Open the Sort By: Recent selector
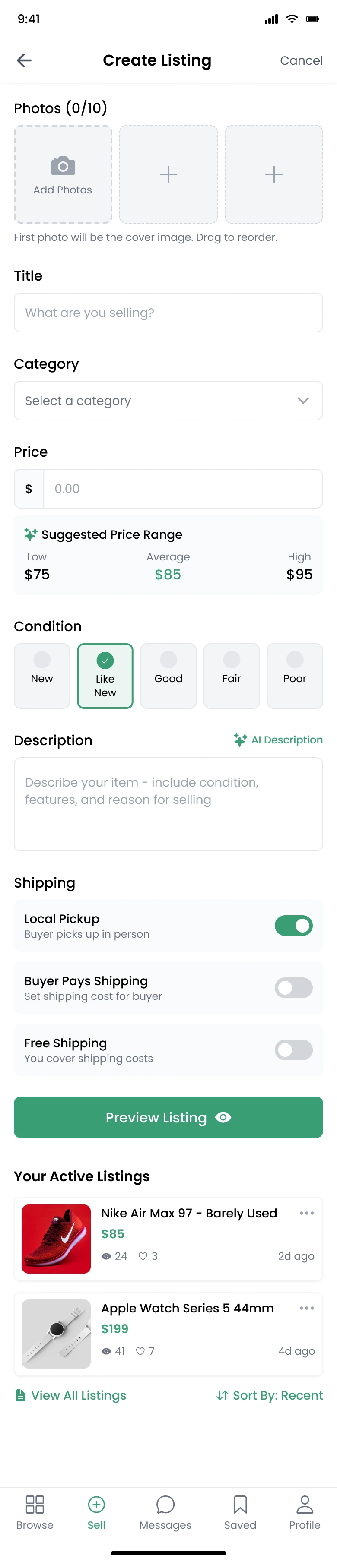 (x=270, y=1395)
